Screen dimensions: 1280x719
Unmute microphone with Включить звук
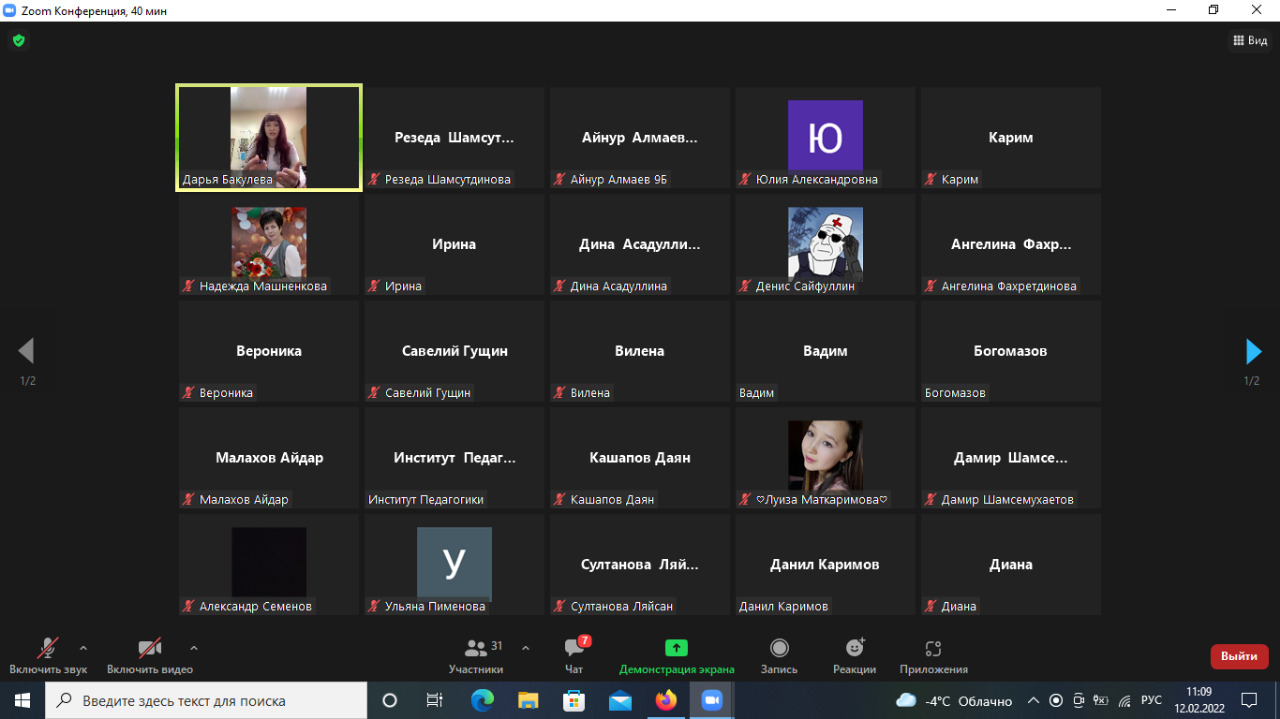click(47, 648)
